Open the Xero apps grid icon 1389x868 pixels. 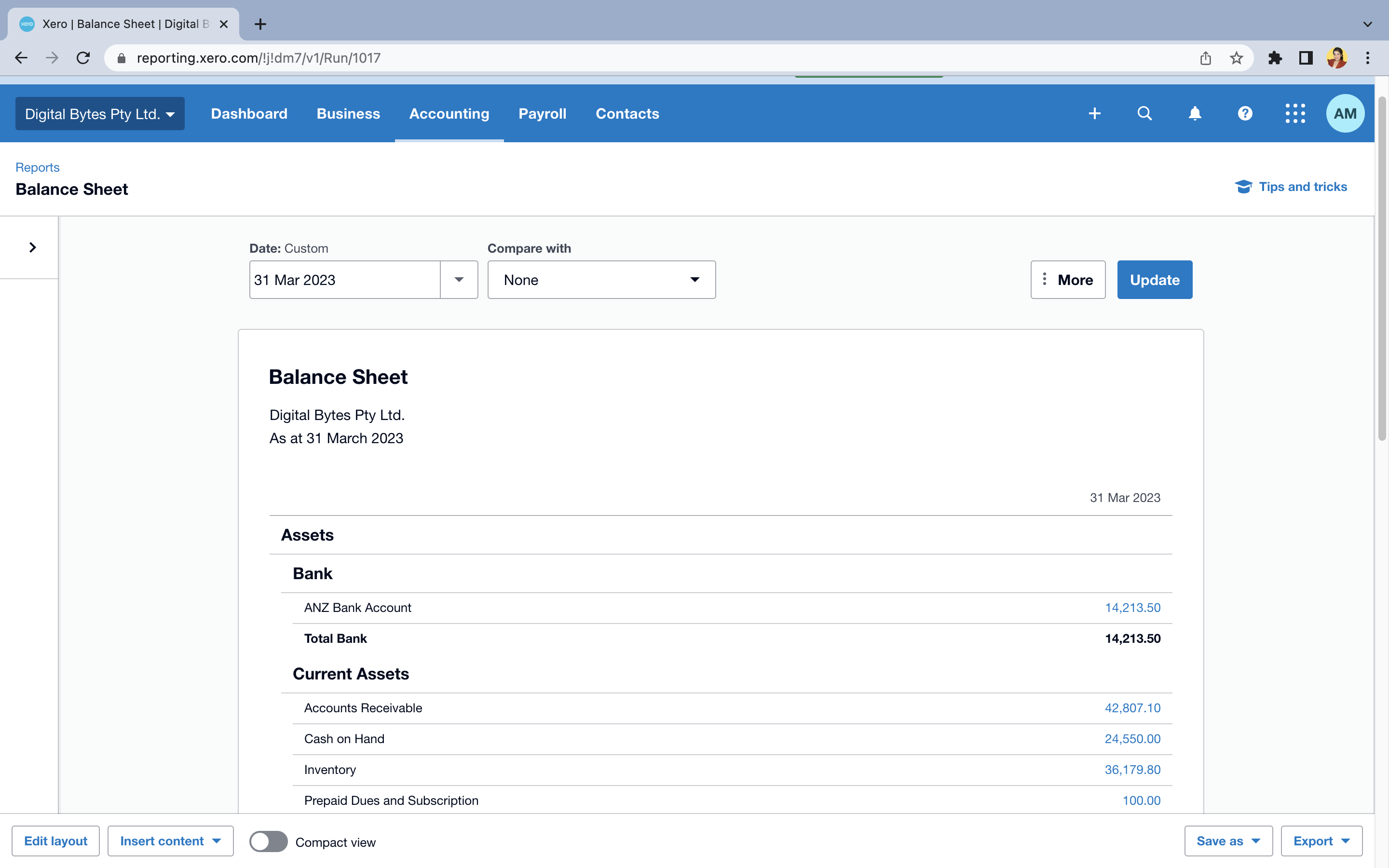pyautogui.click(x=1295, y=114)
